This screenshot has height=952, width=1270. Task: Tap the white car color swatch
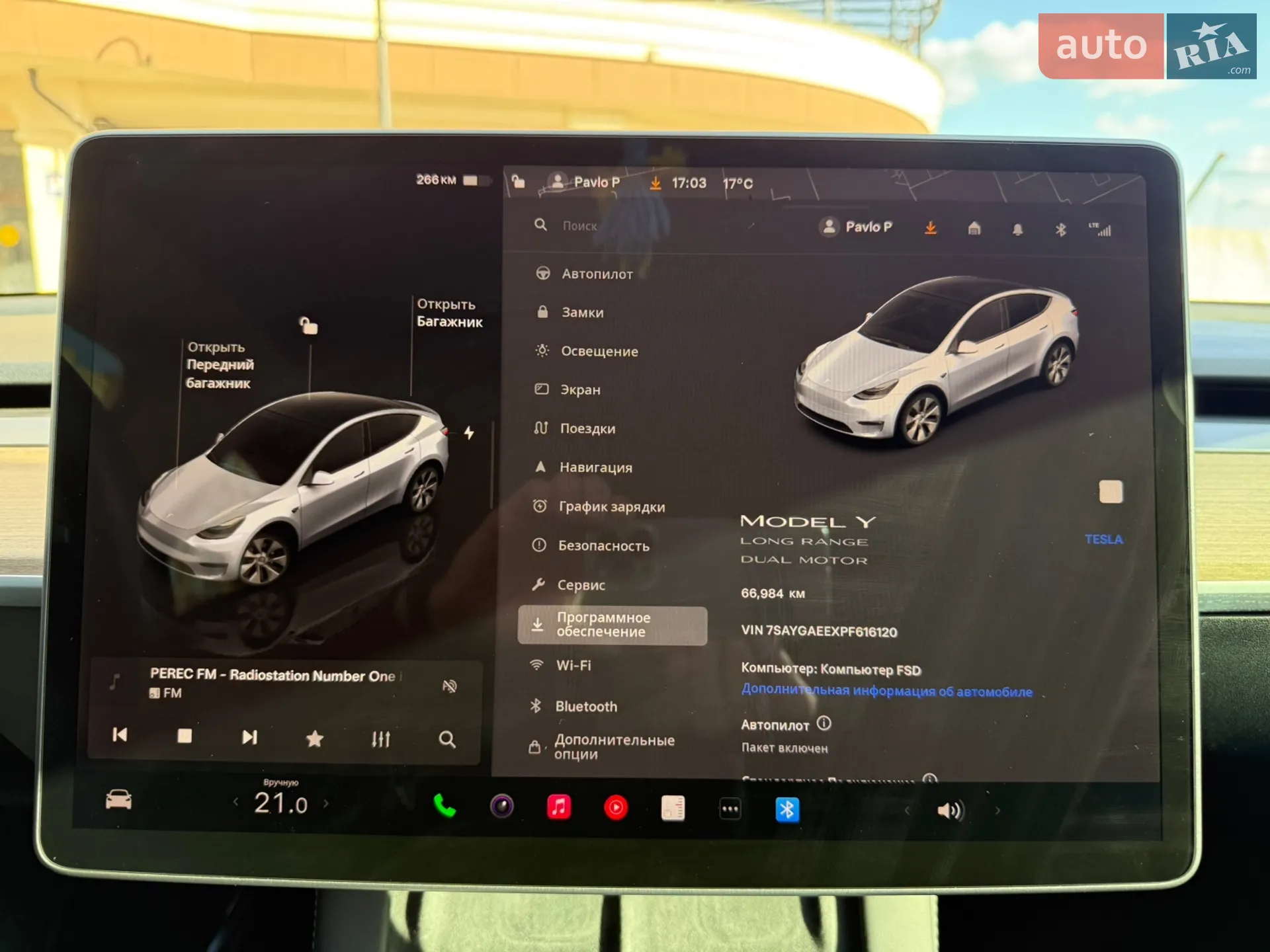pos(1111,492)
